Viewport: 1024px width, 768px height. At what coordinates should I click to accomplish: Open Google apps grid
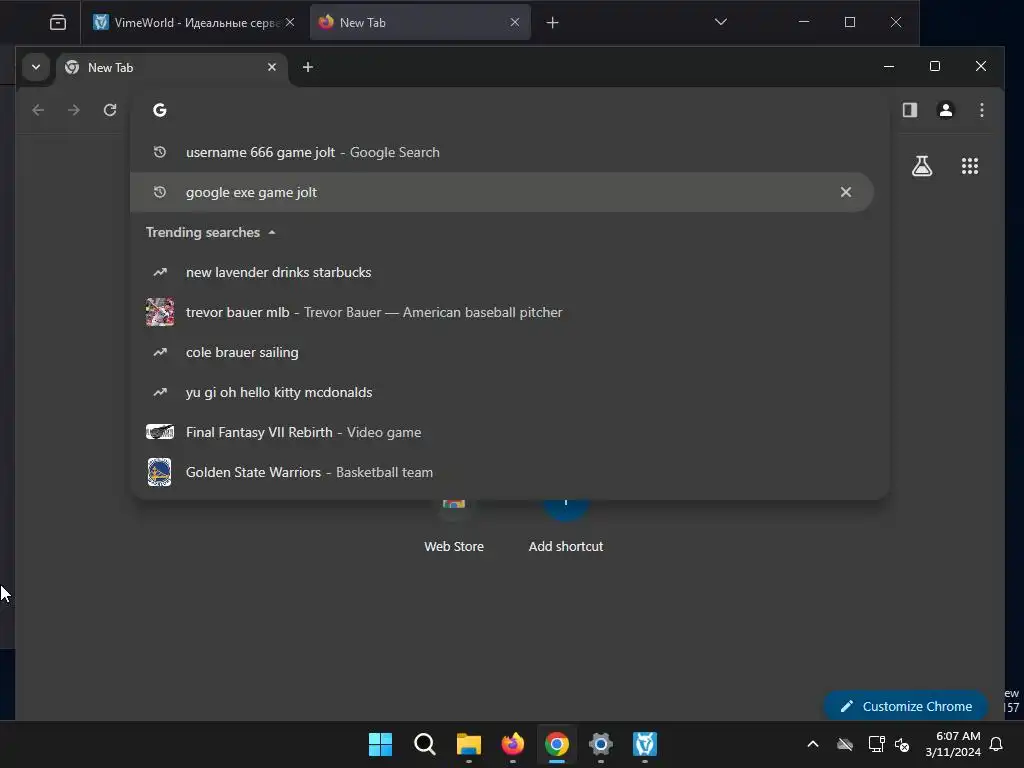[970, 166]
